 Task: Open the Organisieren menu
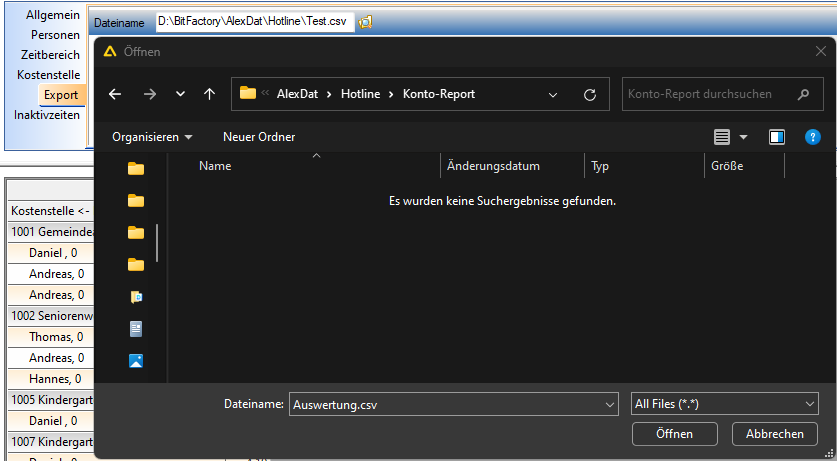152,137
